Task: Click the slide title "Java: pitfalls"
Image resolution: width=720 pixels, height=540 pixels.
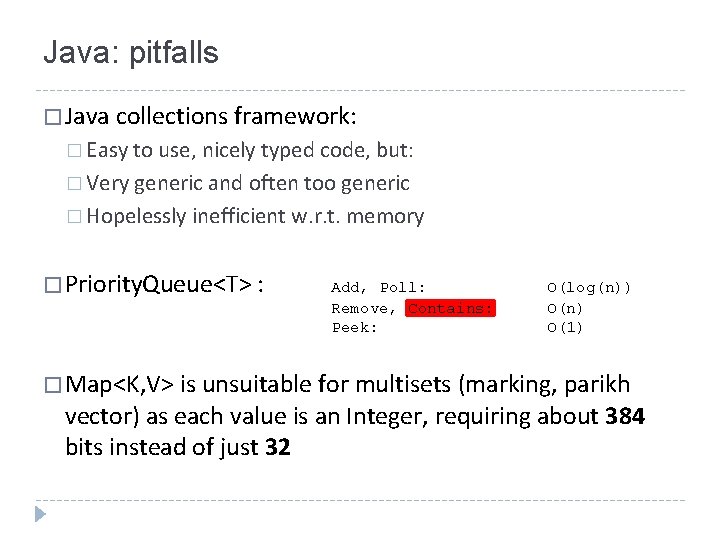Action: tap(130, 53)
